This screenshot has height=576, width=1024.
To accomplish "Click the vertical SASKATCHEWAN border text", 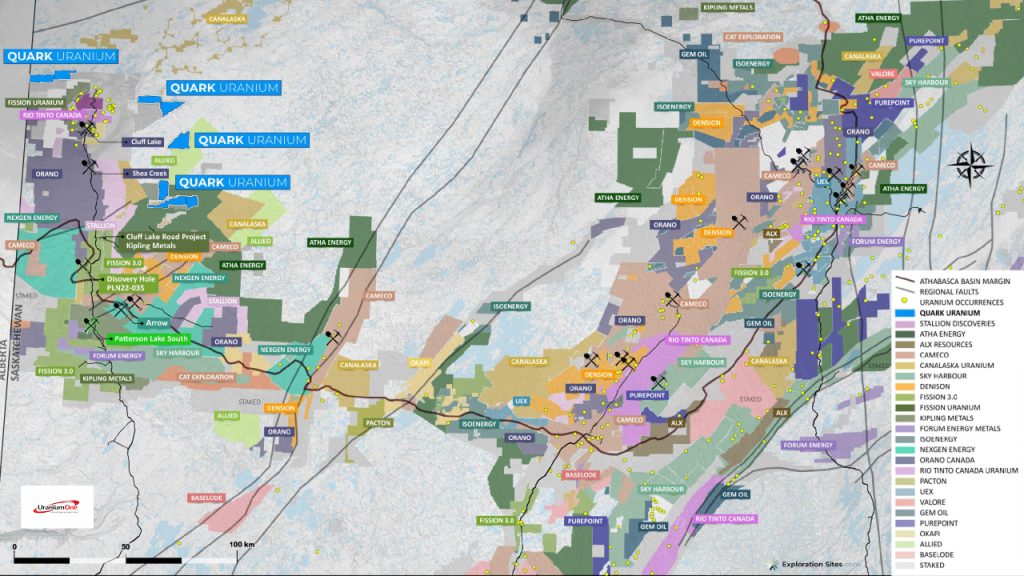I will click(18, 342).
